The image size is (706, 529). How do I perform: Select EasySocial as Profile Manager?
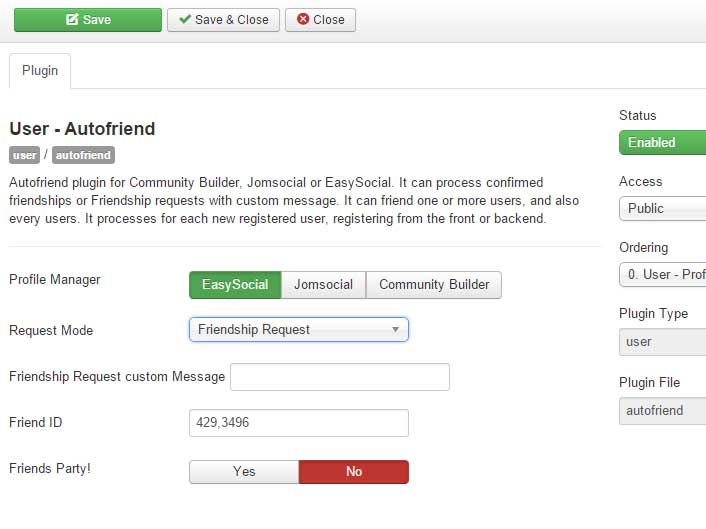[x=235, y=285]
